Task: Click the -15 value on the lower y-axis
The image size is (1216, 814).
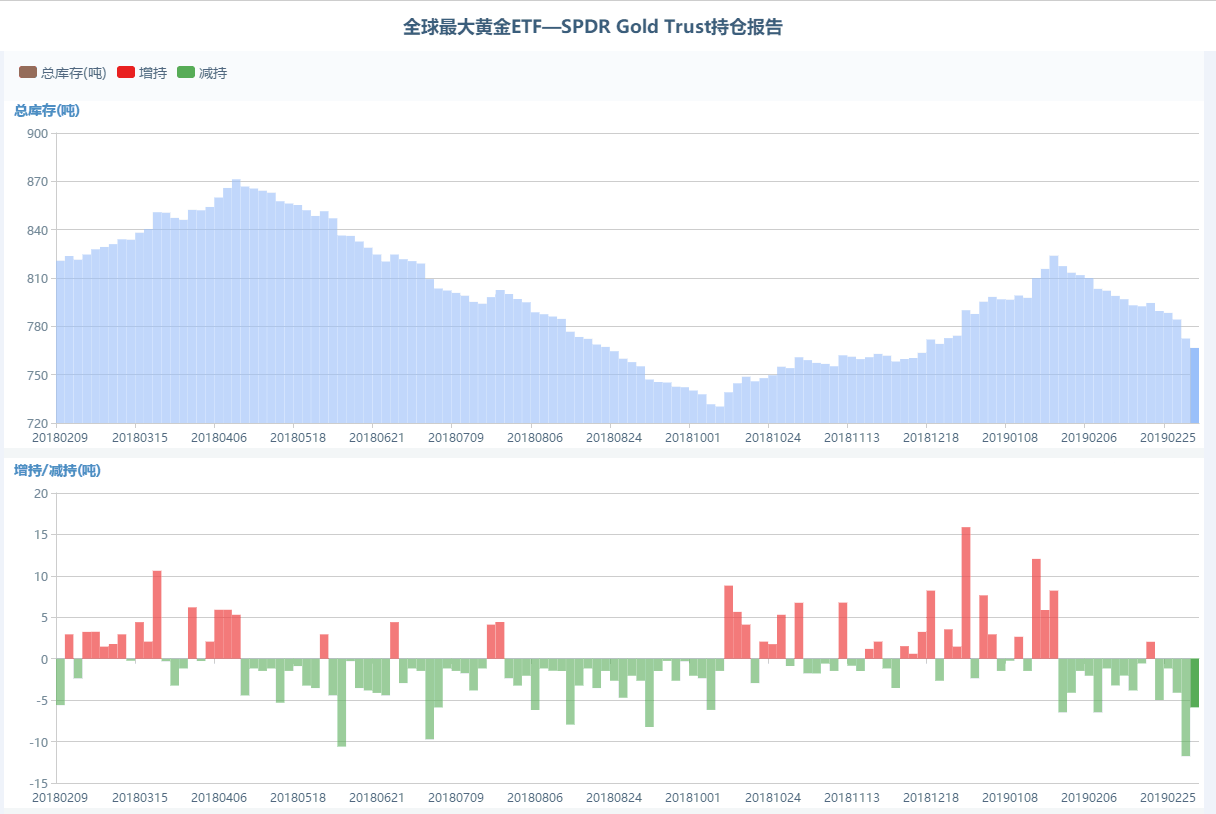Action: coord(39,783)
